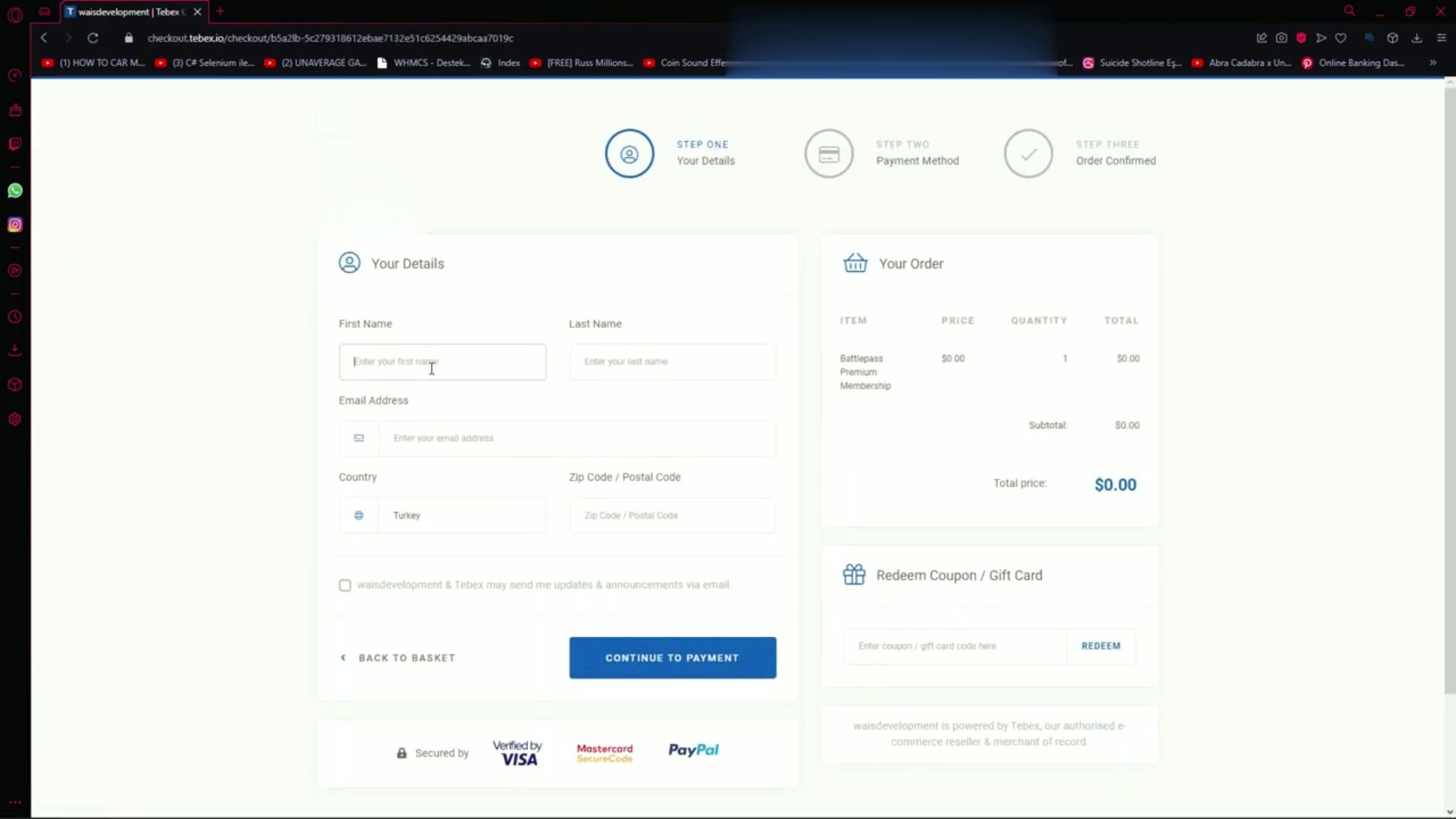This screenshot has height=819, width=1456.
Task: Open Abra Cadabra x Un... bookmark
Action: 1242,63
